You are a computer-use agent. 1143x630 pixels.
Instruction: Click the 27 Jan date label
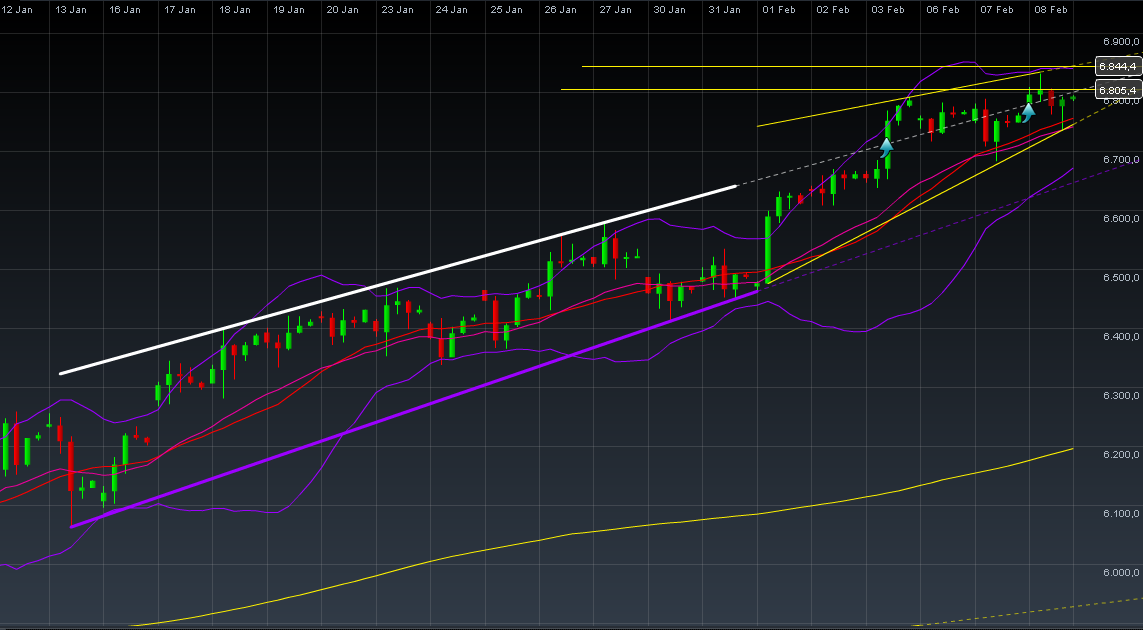614,9
